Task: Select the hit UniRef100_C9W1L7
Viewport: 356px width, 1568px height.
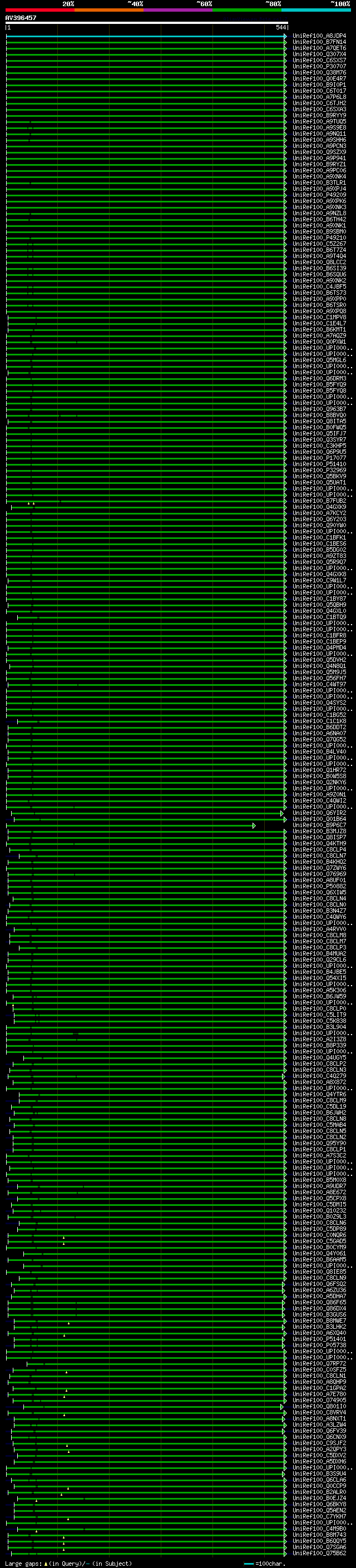Action: [319, 580]
